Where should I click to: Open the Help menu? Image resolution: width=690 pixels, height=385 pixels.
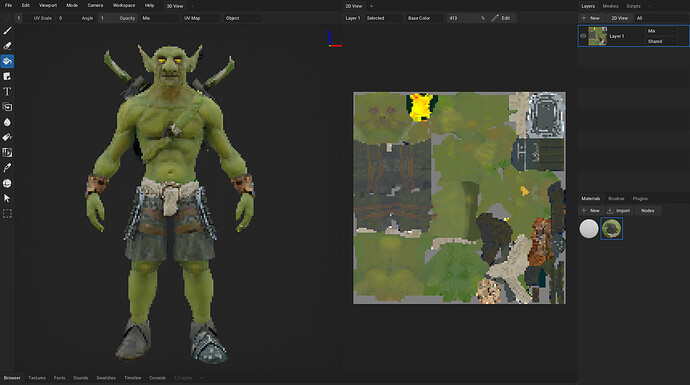149,6
